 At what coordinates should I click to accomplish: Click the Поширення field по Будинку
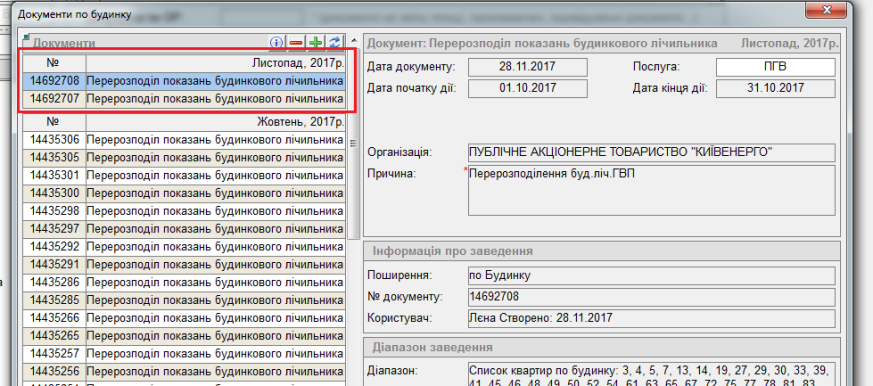point(651,275)
